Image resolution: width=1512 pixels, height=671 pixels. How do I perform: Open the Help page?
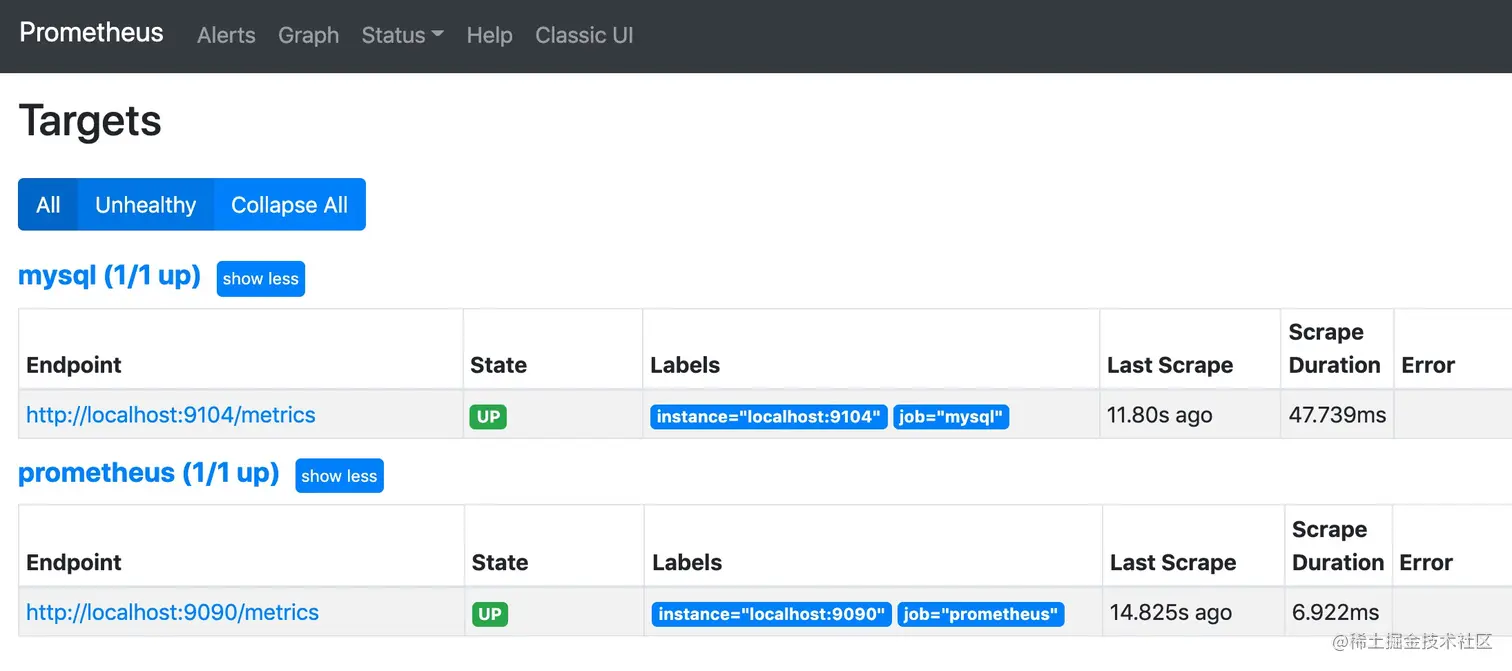[489, 35]
